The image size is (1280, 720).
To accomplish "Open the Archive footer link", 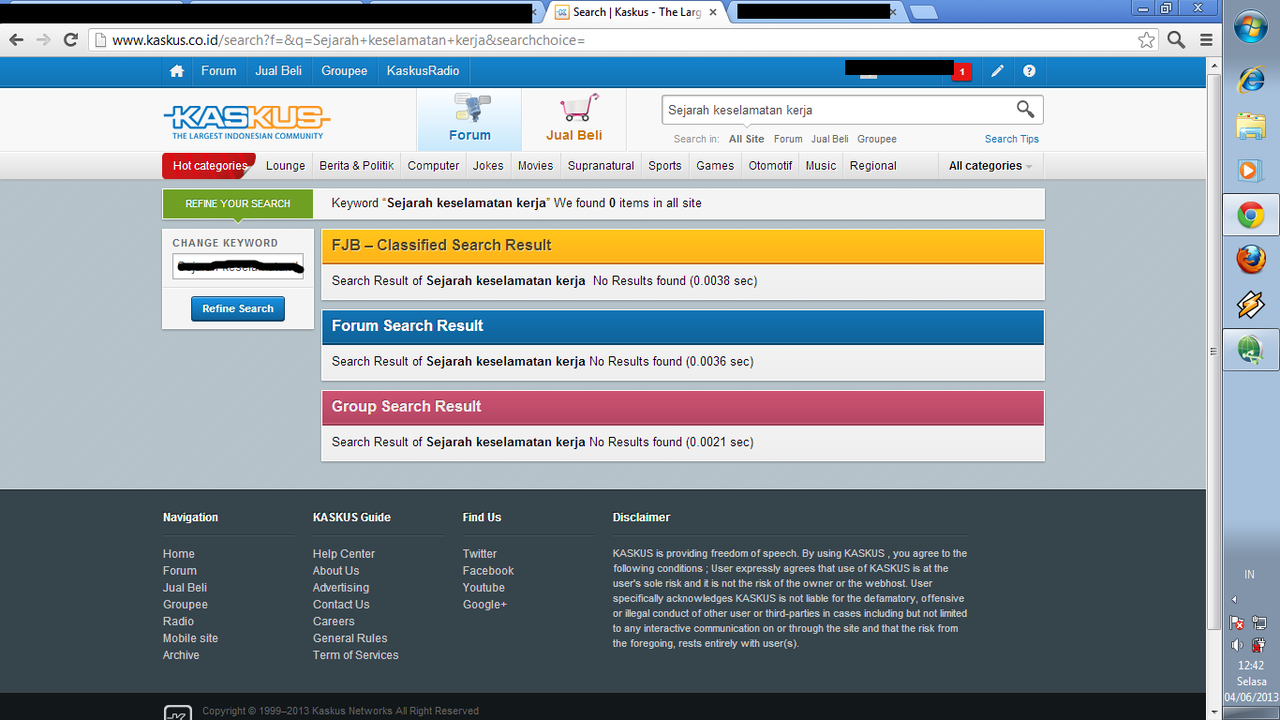I will 181,655.
